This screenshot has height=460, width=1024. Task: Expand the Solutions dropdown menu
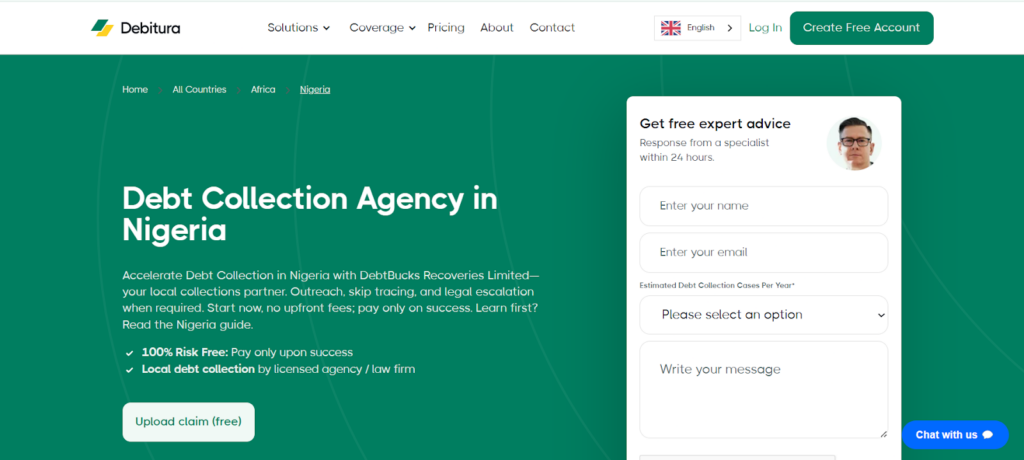pos(298,28)
